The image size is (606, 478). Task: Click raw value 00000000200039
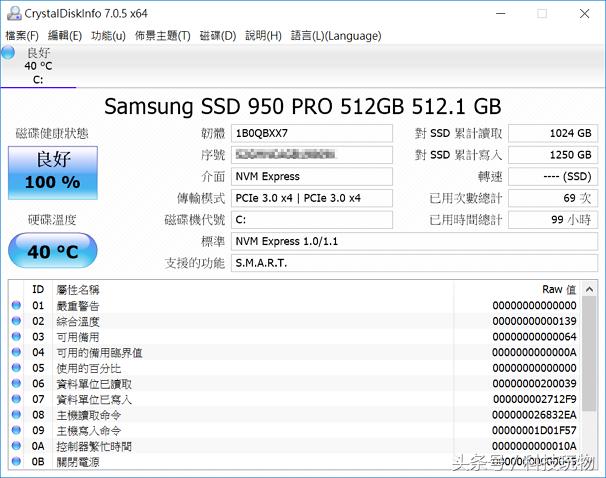pyautogui.click(x=535, y=384)
